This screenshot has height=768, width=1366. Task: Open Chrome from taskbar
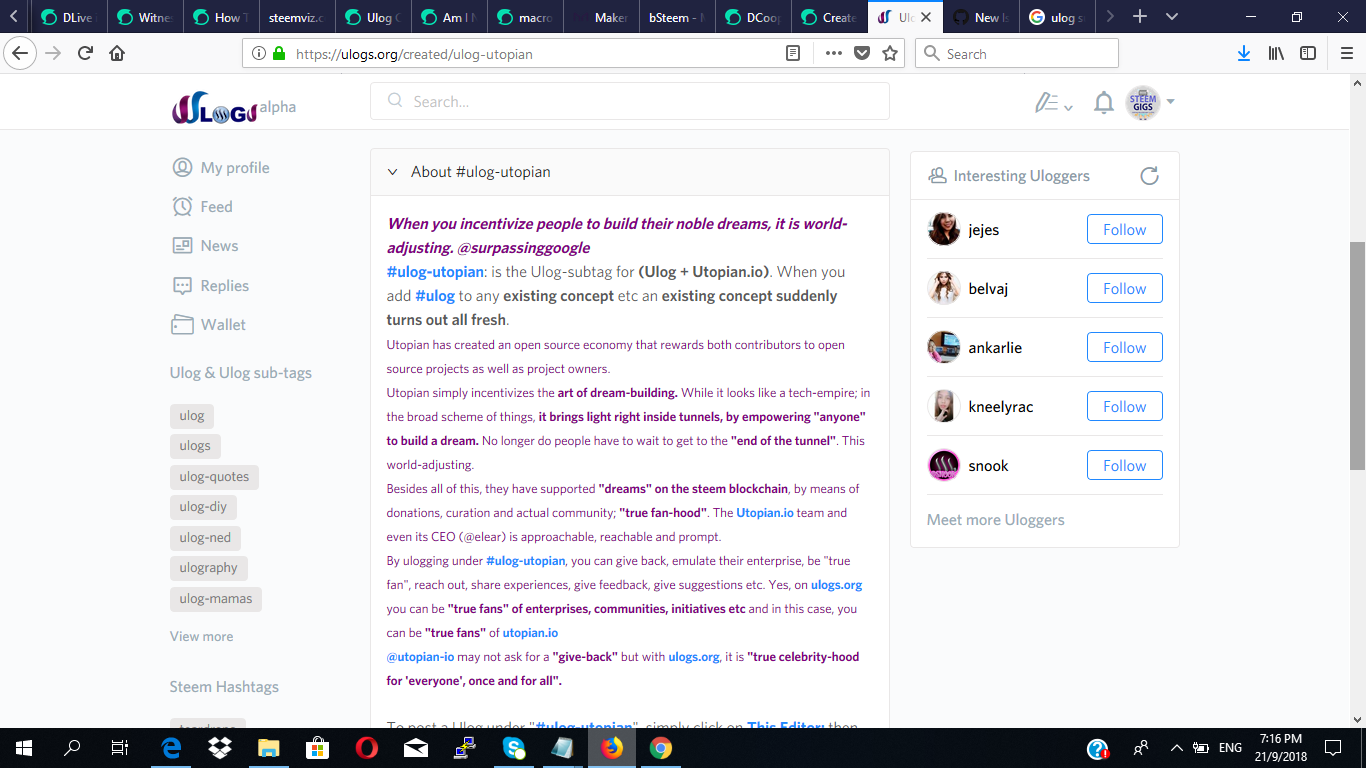click(x=660, y=747)
